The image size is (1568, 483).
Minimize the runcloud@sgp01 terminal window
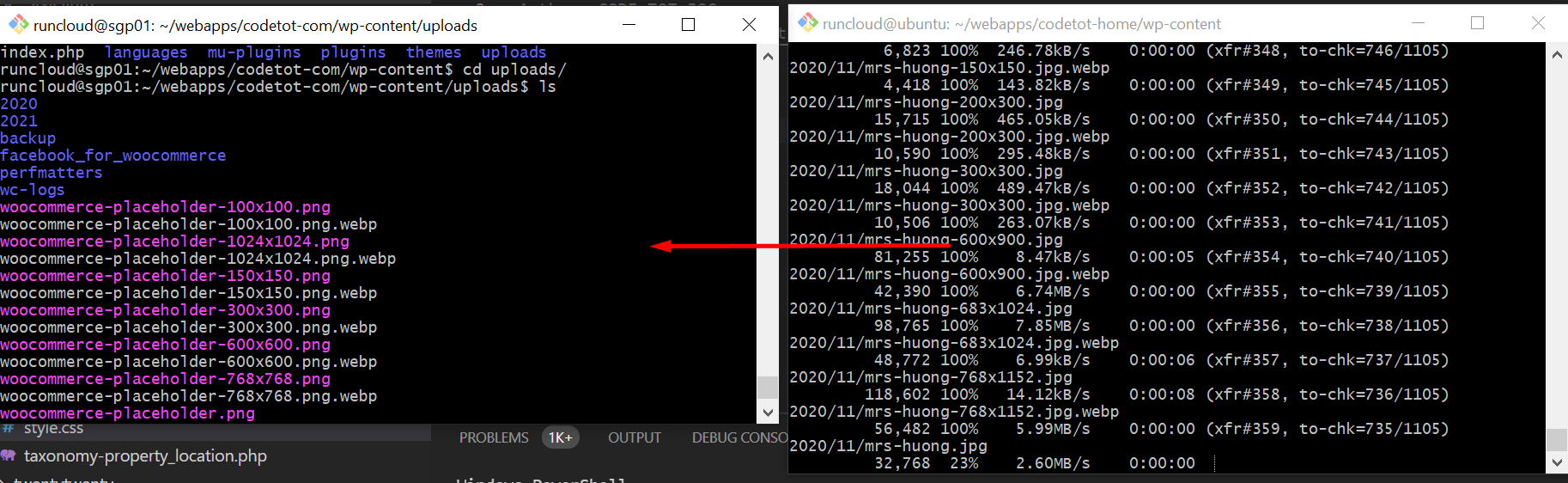tap(629, 24)
